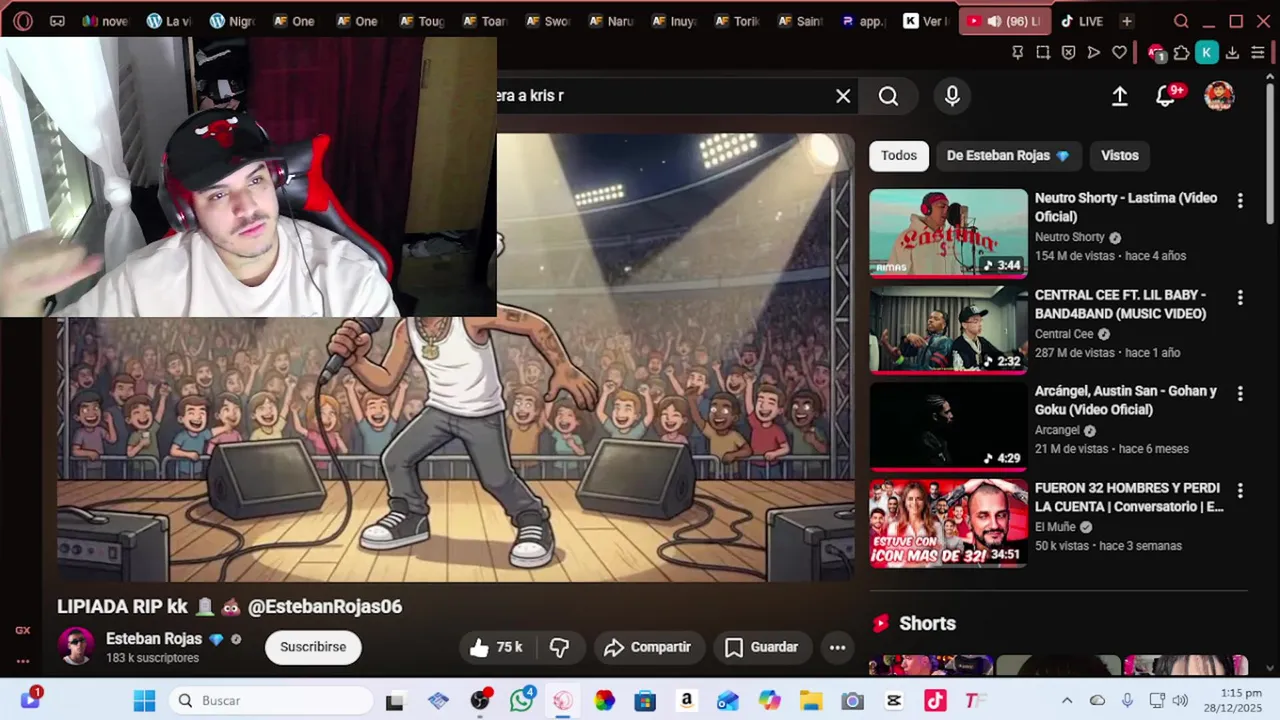Click the teal K extension icon
This screenshot has width=1280, height=720.
point(1207,53)
